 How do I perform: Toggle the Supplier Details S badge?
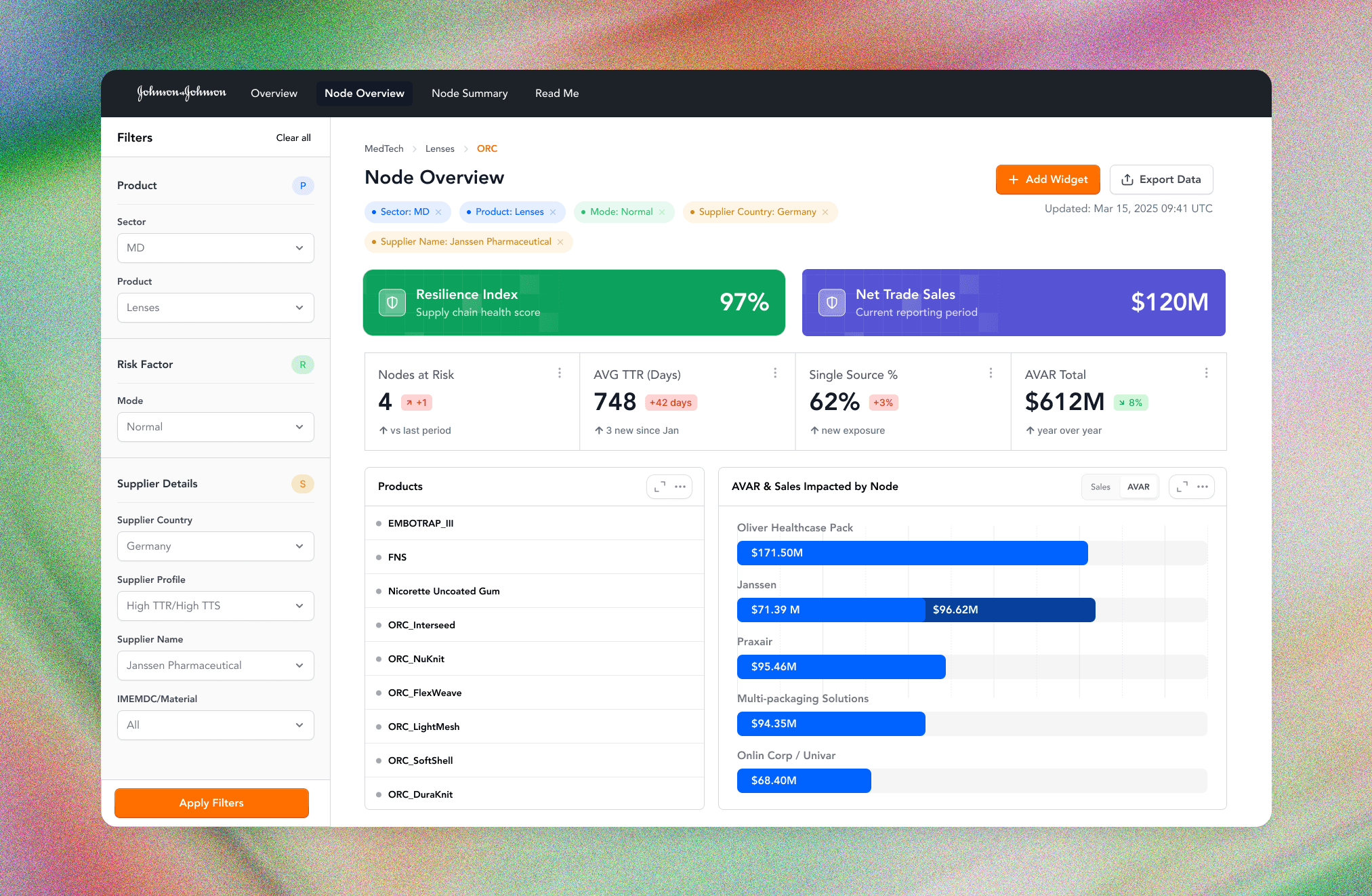coord(302,484)
